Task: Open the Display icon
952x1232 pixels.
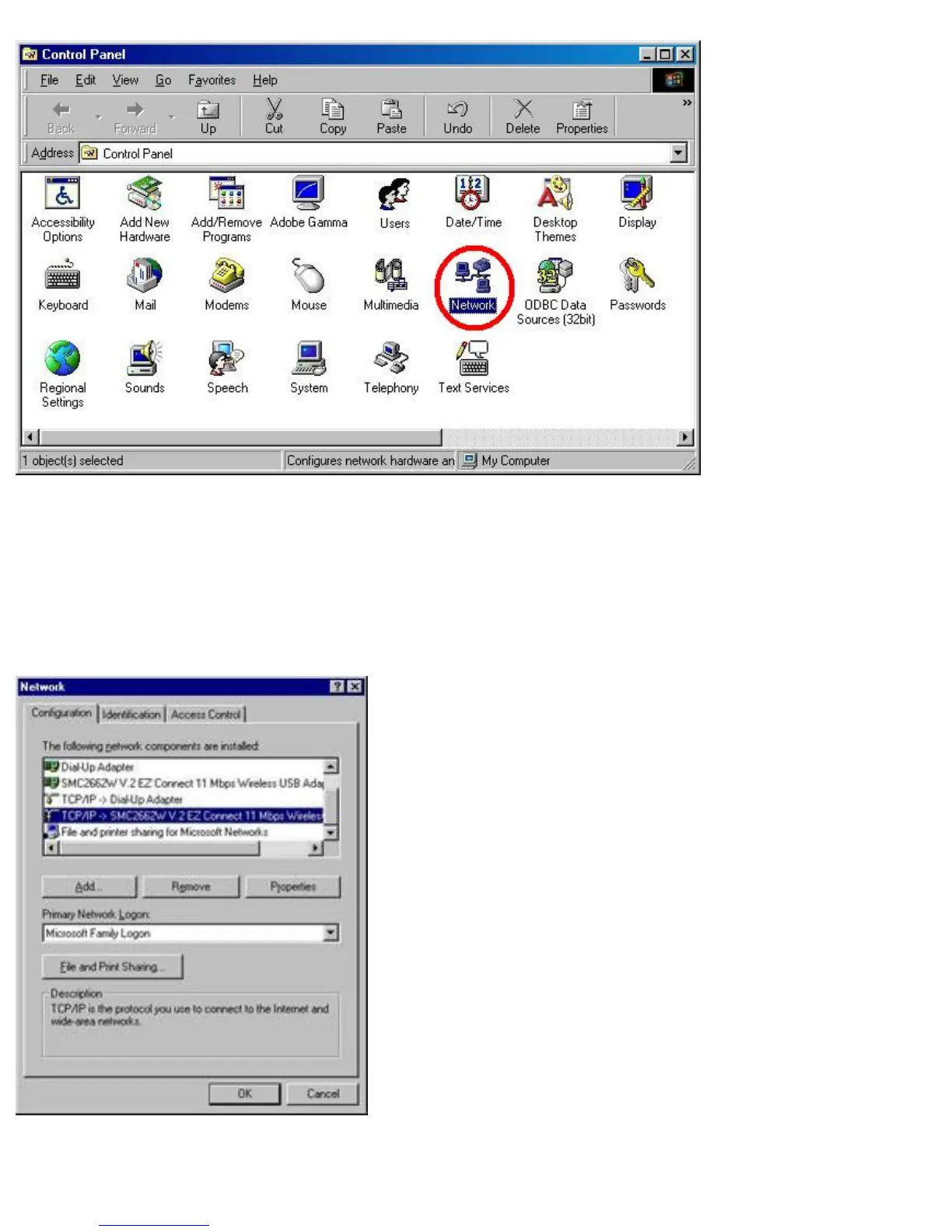Action: pos(637,202)
